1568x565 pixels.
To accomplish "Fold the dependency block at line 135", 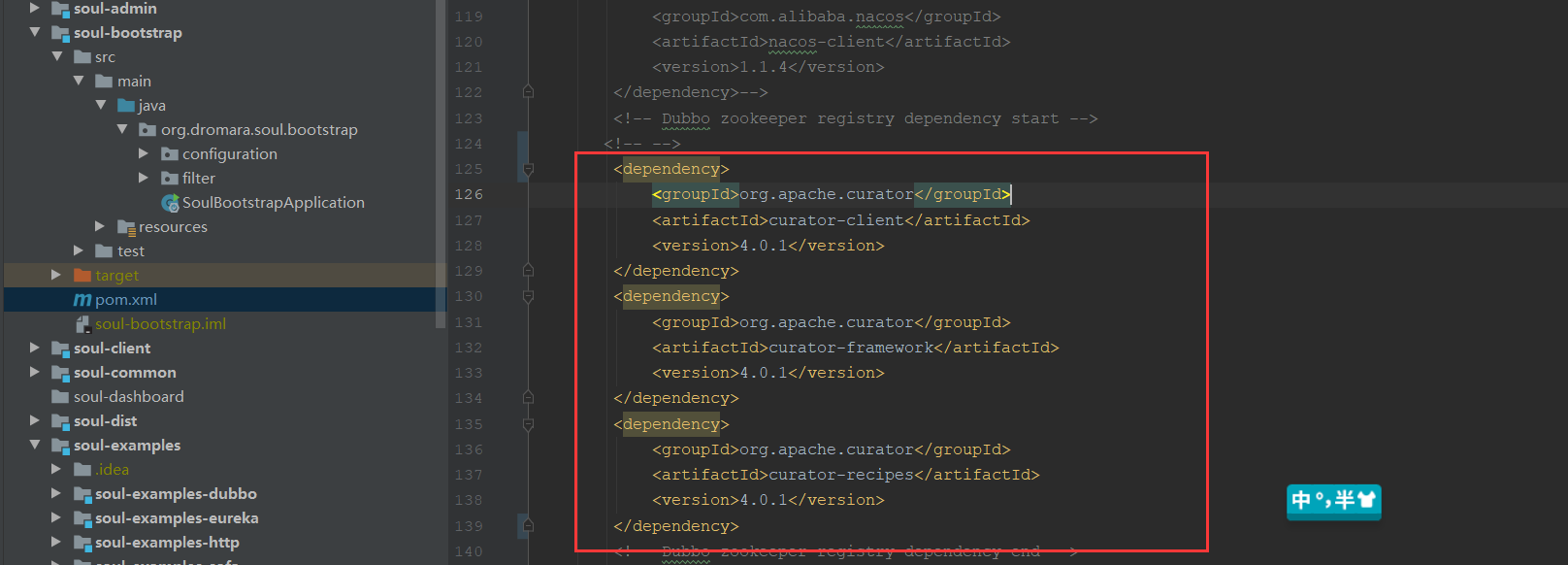I will point(528,424).
